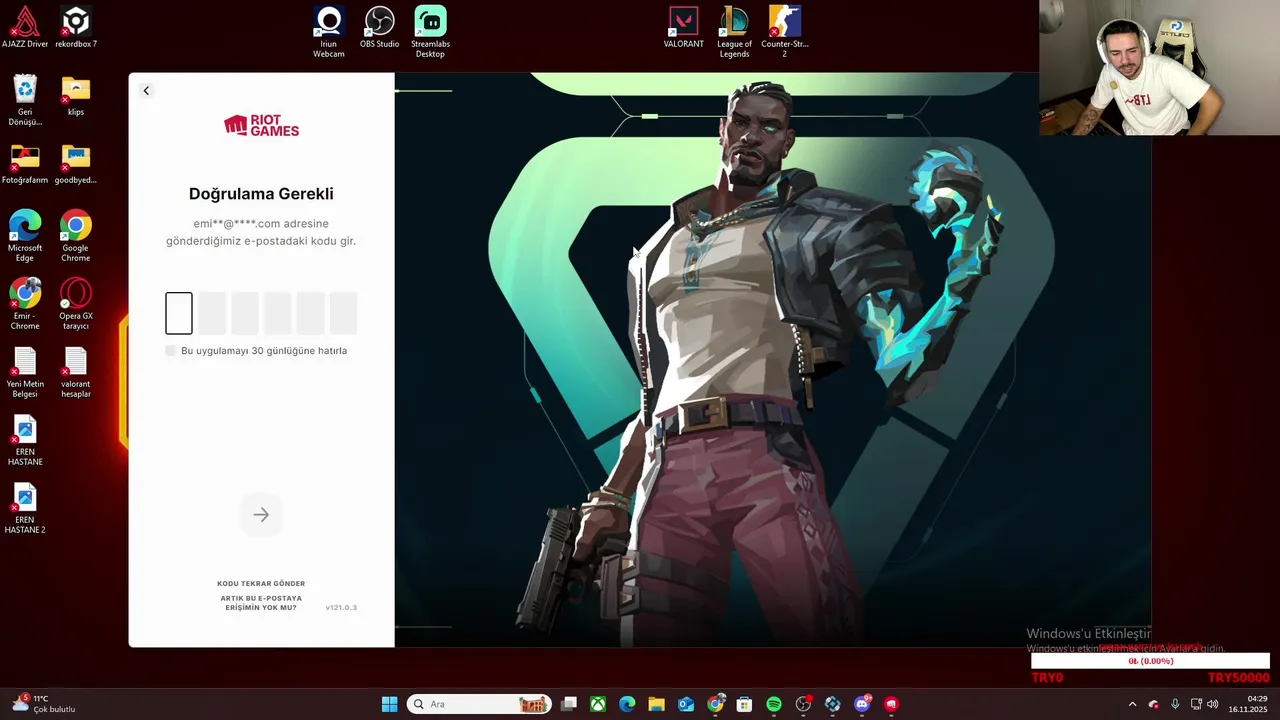Click the taskbar search box 'Ara'

[479, 704]
